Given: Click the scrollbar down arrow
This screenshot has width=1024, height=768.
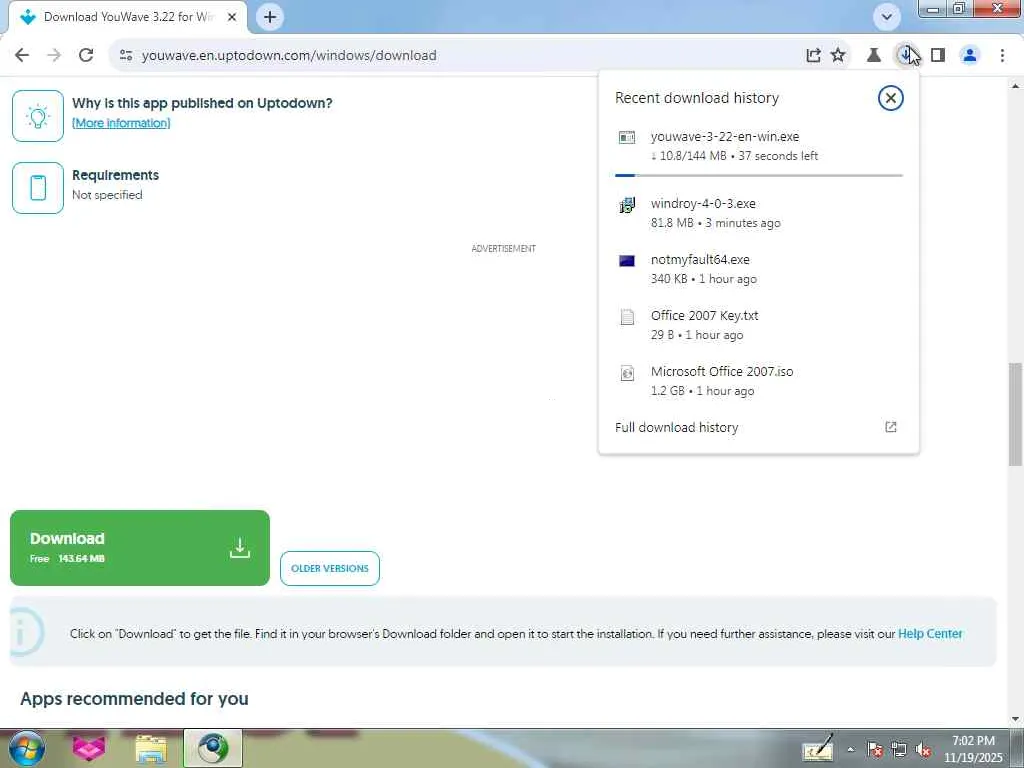Looking at the screenshot, I should [x=1015, y=719].
